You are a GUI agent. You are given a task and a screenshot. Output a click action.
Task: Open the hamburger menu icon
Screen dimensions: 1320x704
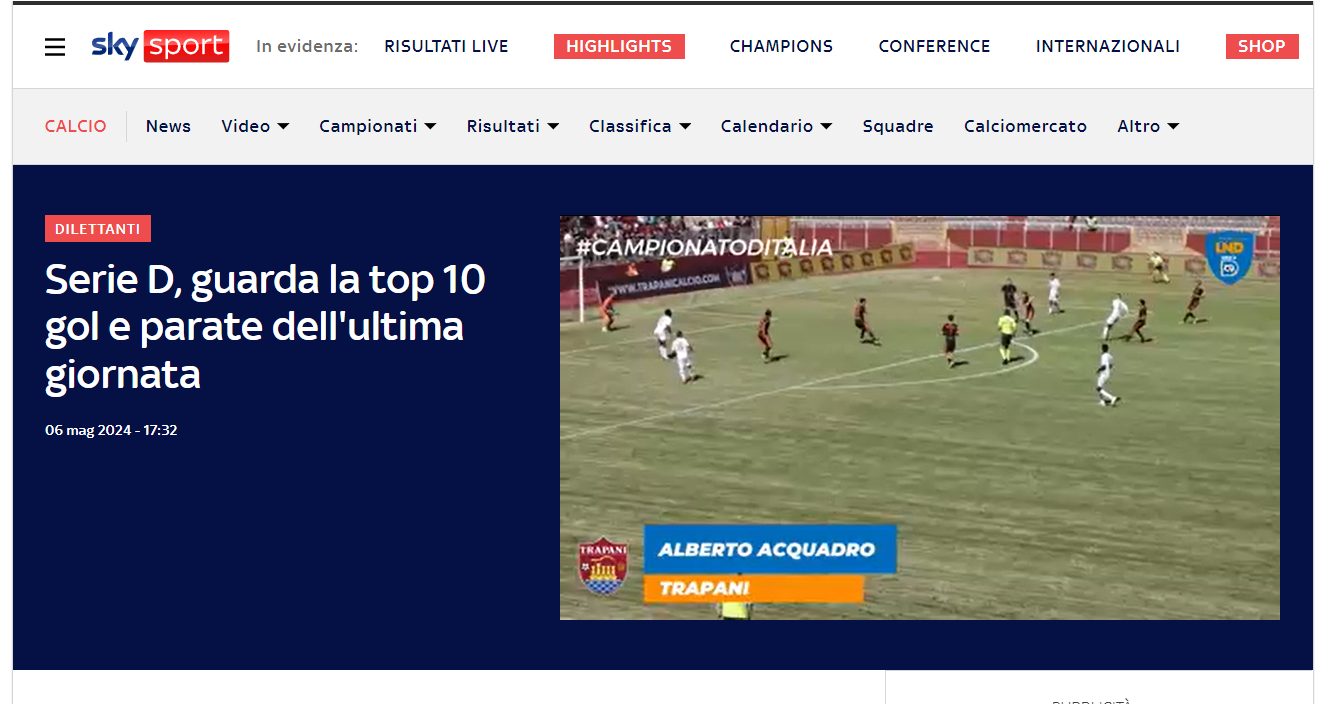pos(55,47)
